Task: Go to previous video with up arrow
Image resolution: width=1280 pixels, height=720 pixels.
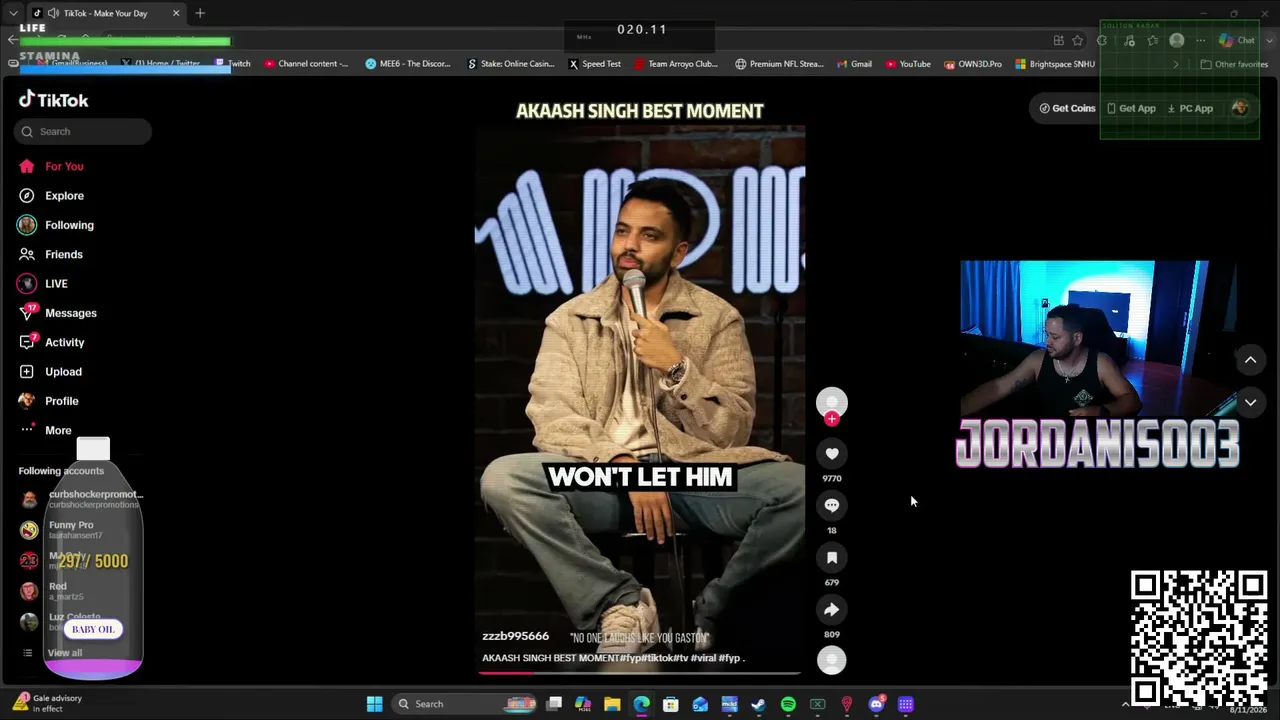Action: [1250, 360]
